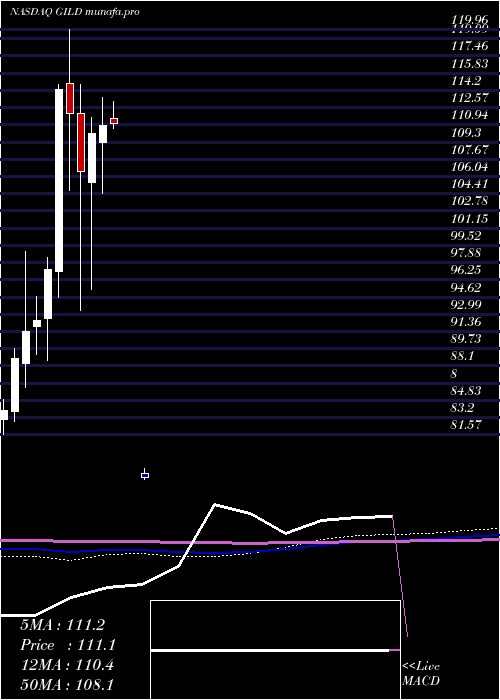Click the 94.62 price axis label
The height and width of the screenshot is (700, 500).
pyautogui.click(x=466, y=288)
